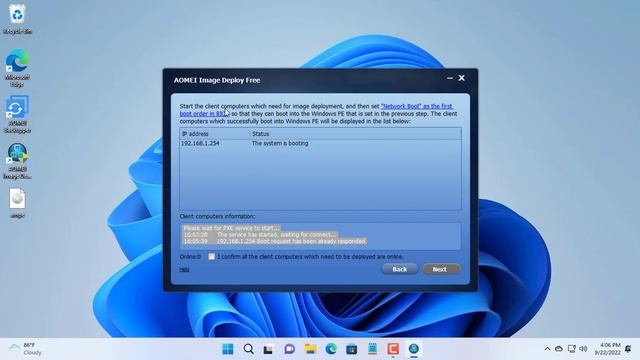Open the Chat app on taskbar
Screen dimensions: 640x360
pos(289,349)
